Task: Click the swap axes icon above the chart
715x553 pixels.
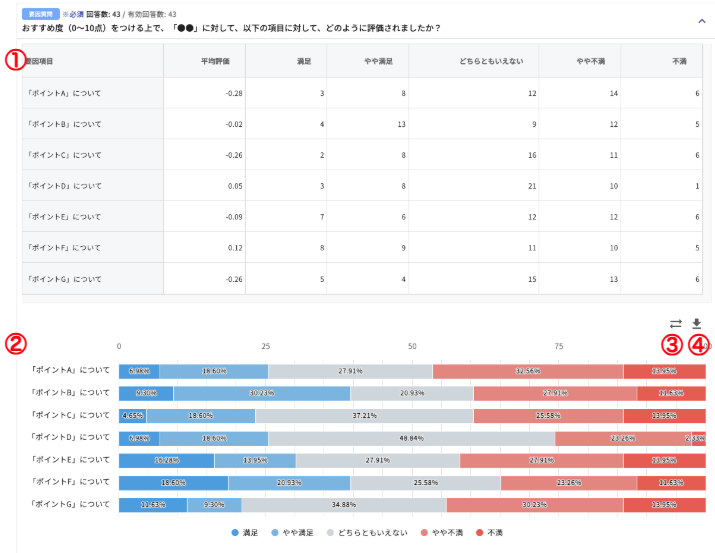Action: pyautogui.click(x=675, y=324)
